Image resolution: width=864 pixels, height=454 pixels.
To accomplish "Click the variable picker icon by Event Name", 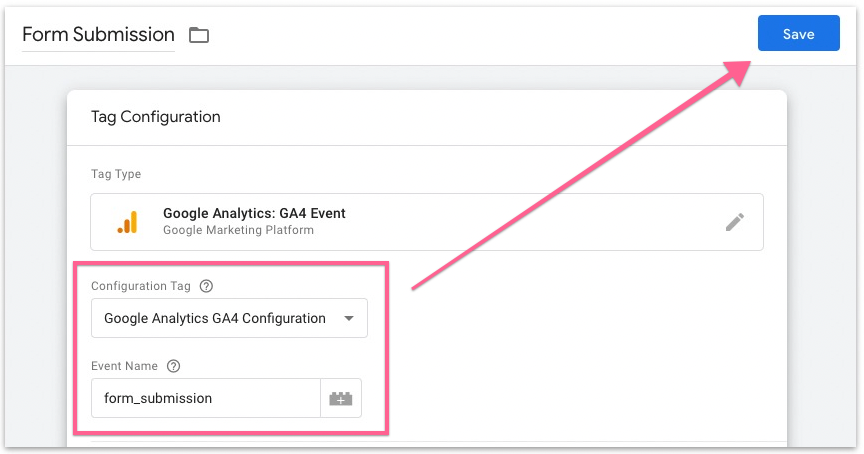I will (x=340, y=398).
